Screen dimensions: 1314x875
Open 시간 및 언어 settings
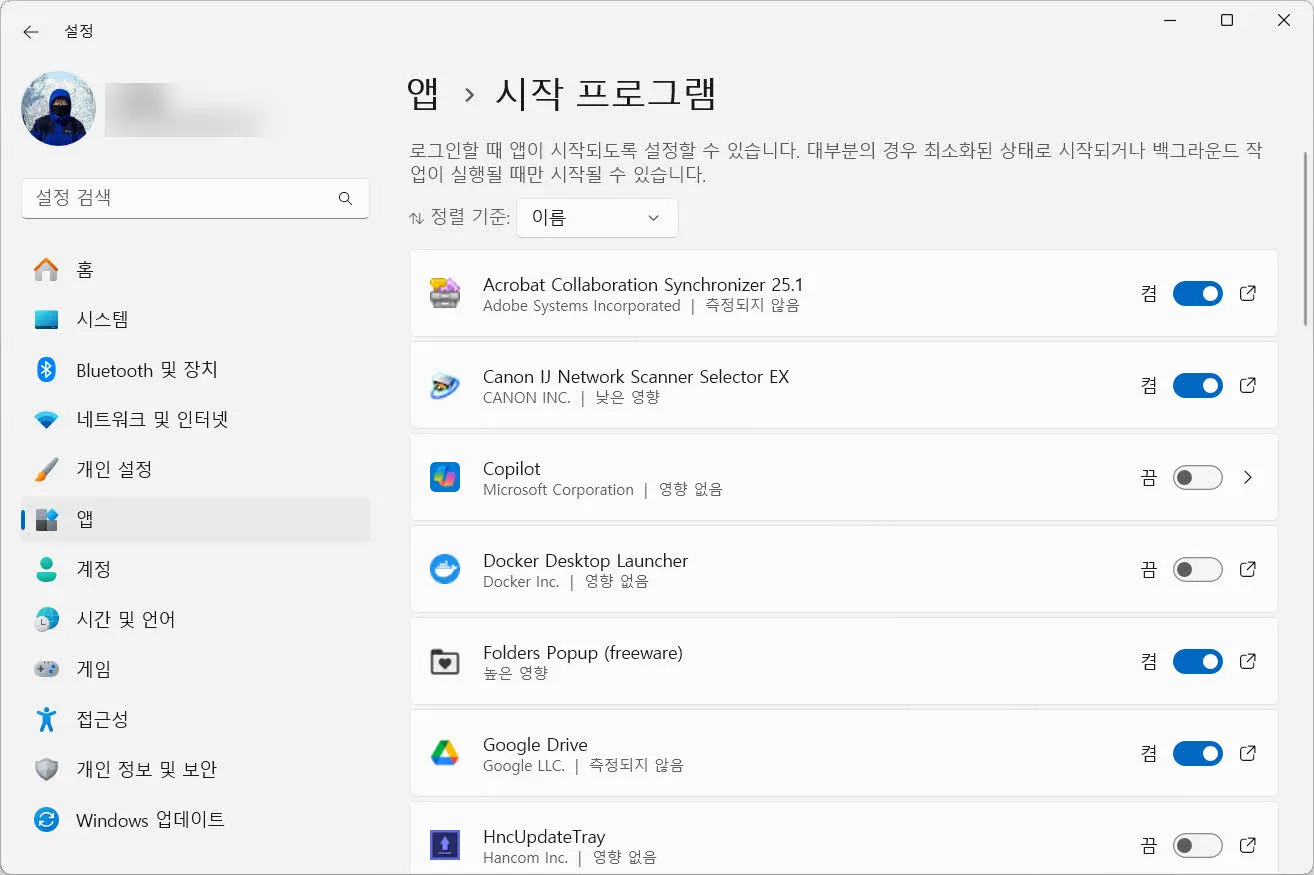point(195,619)
